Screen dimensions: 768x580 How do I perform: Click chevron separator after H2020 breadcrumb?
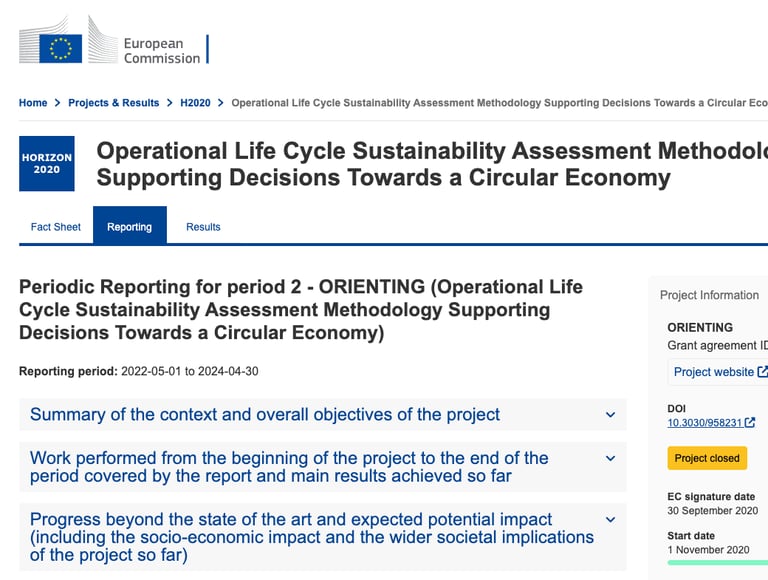221,103
